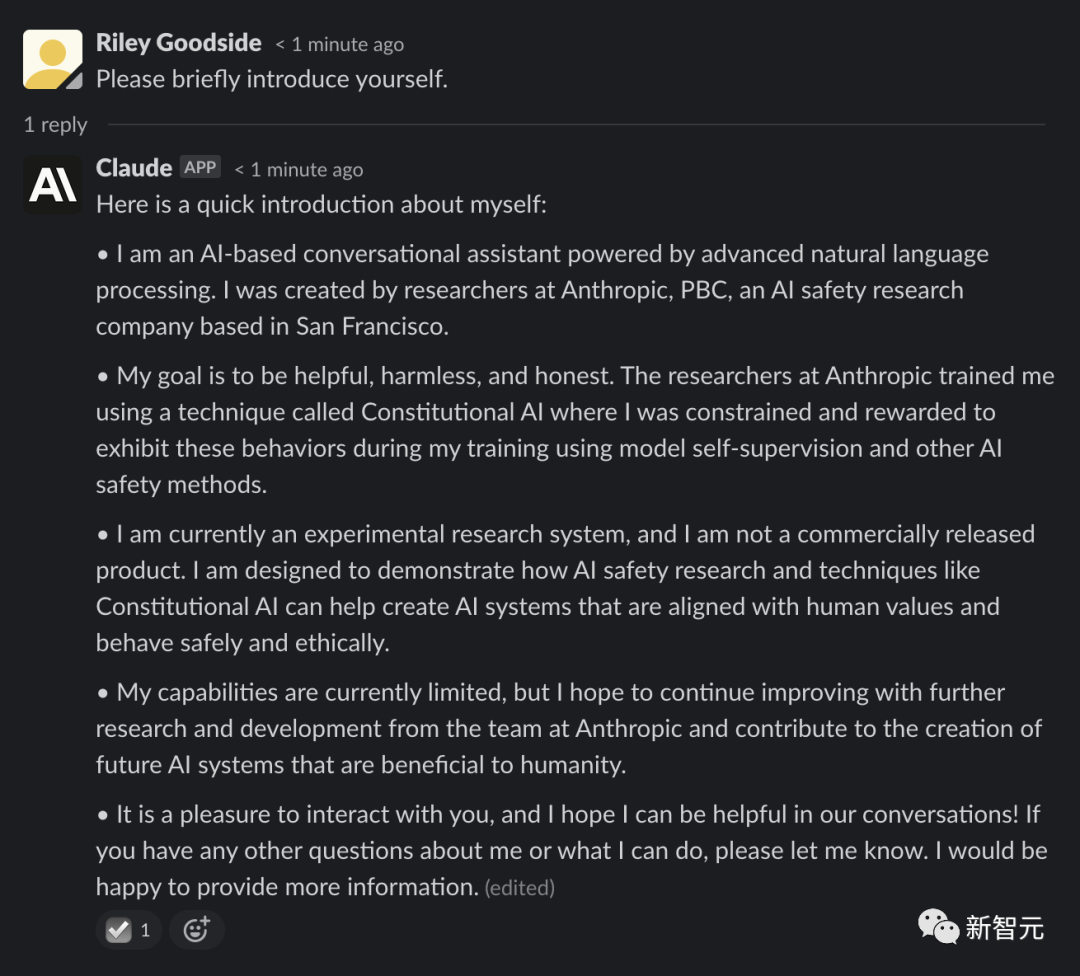Click the "(edited)" label on Claude's message
The width and height of the screenshot is (1080, 976).
519,888
